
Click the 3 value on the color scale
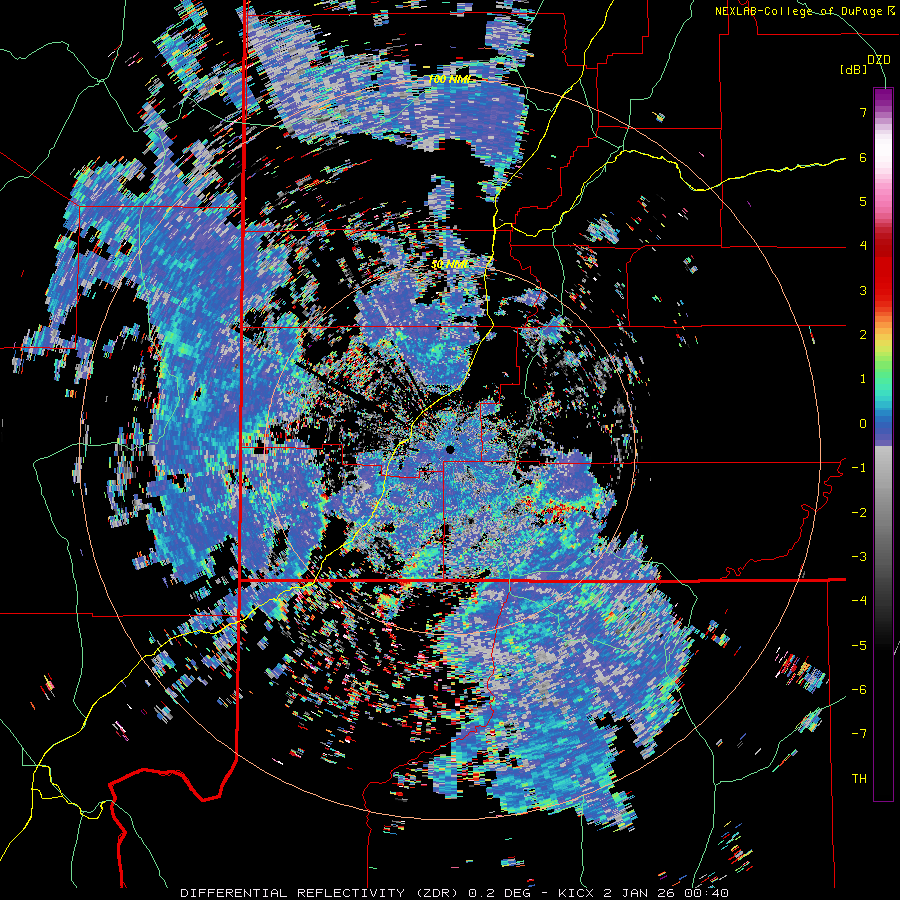pyautogui.click(x=863, y=290)
